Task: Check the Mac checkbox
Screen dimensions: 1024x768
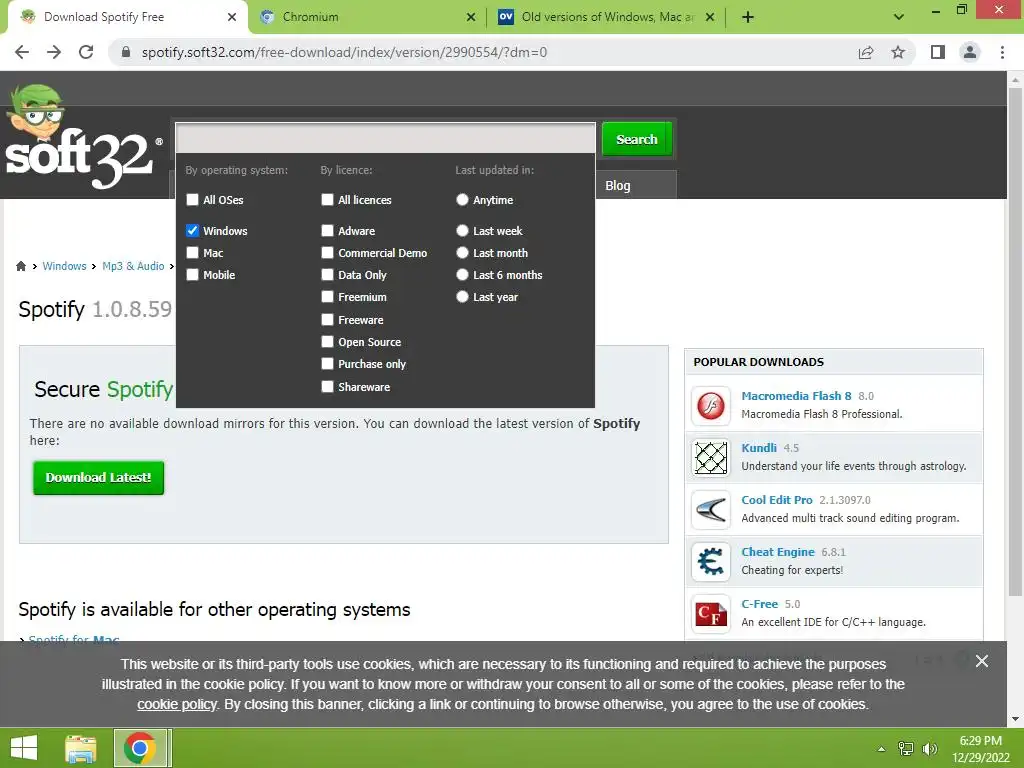Action: [x=192, y=252]
